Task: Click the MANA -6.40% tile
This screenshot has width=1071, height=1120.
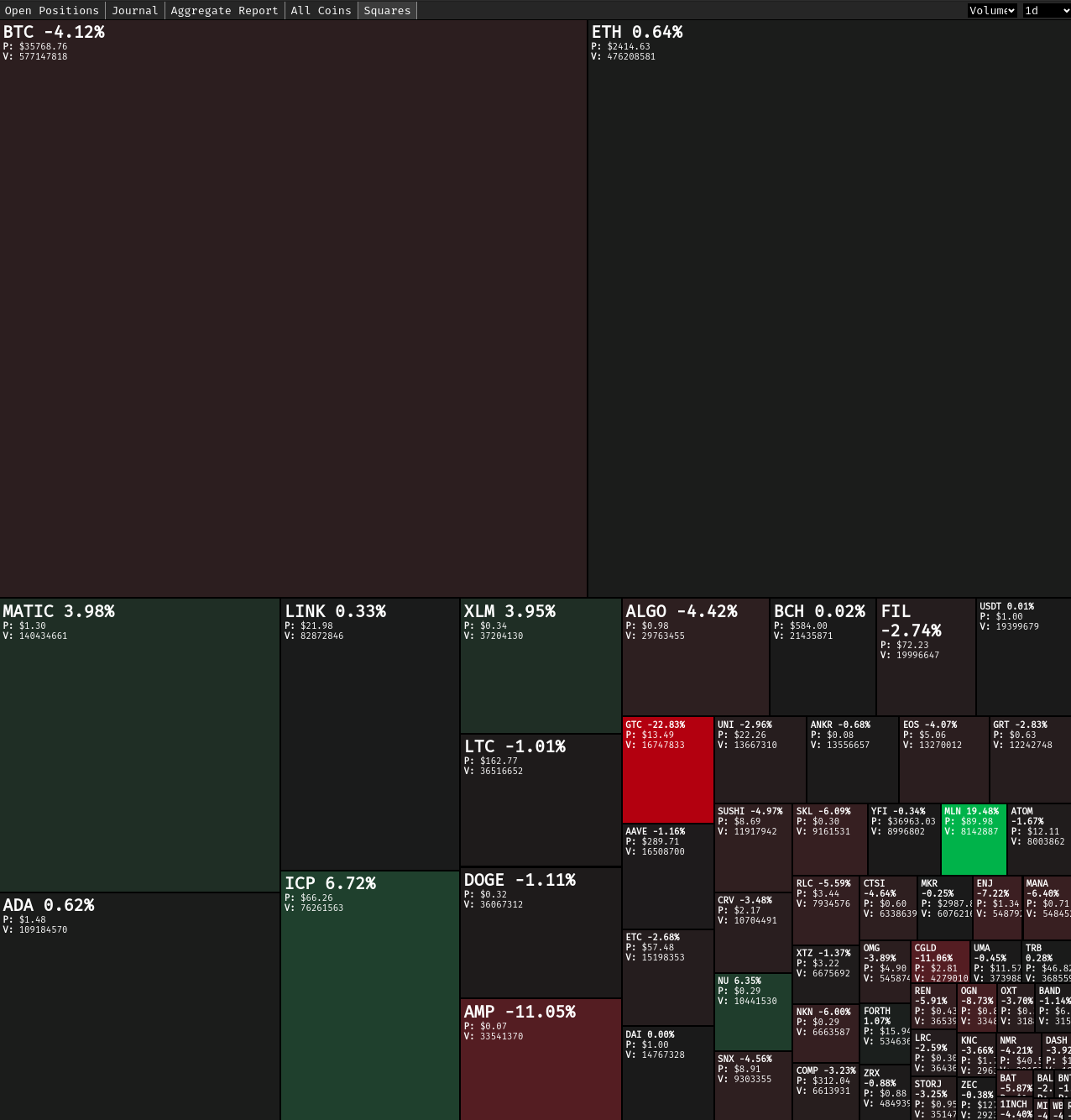Action: 1047,908
